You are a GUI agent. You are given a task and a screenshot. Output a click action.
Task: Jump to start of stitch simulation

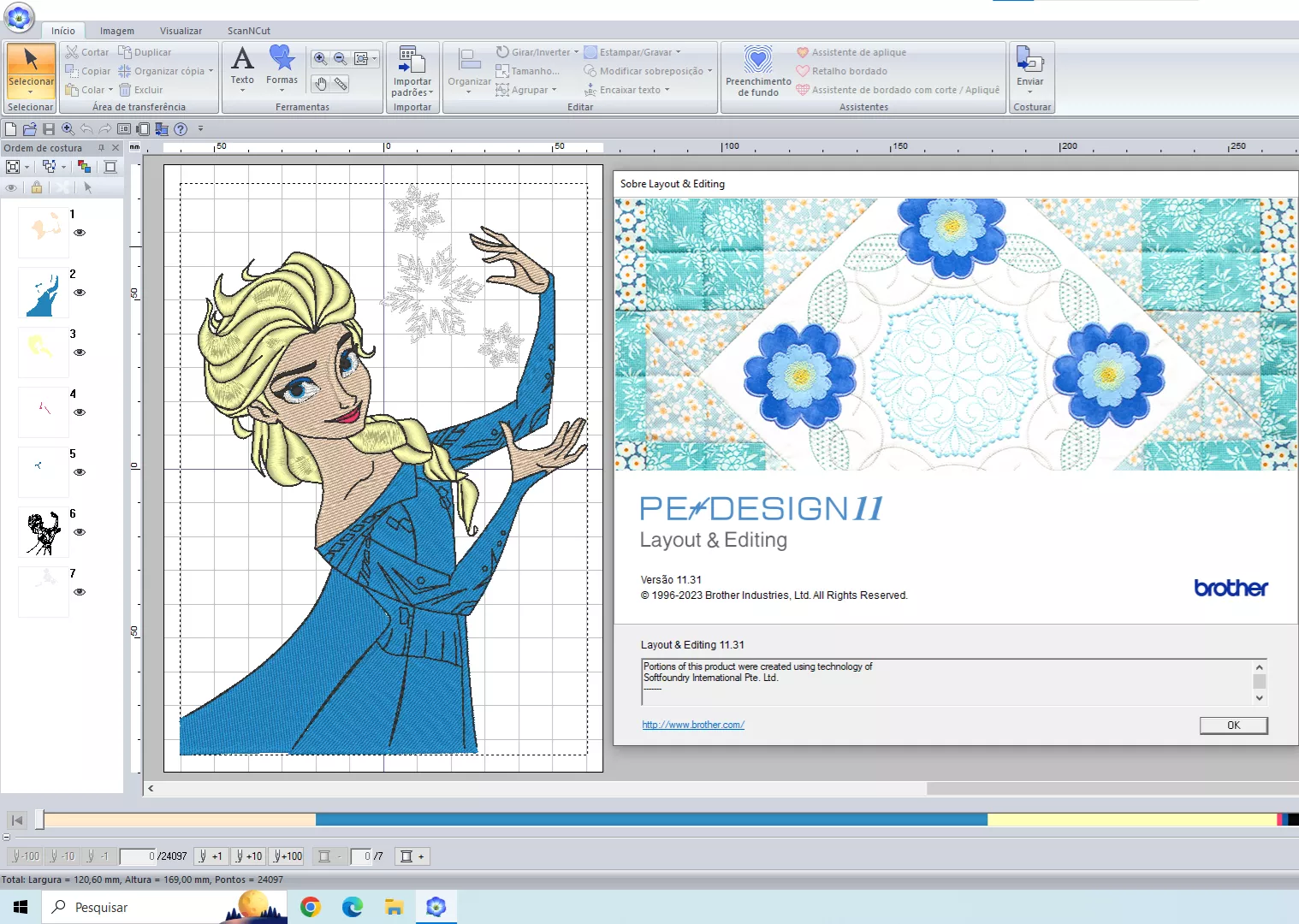(17, 820)
